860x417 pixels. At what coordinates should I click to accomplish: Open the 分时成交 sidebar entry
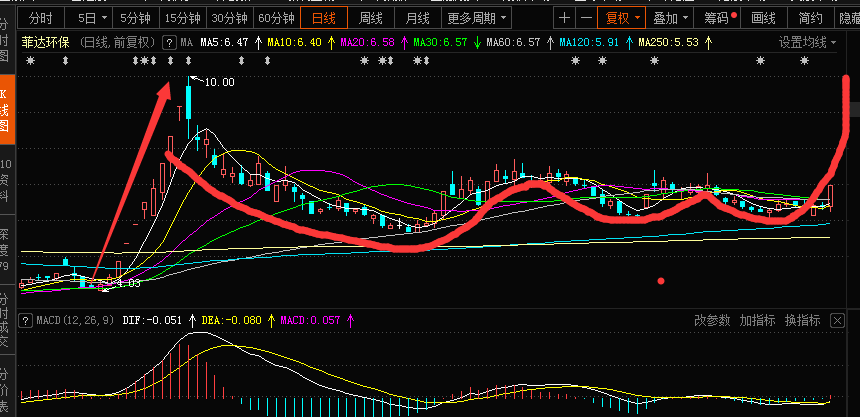tap(5, 320)
